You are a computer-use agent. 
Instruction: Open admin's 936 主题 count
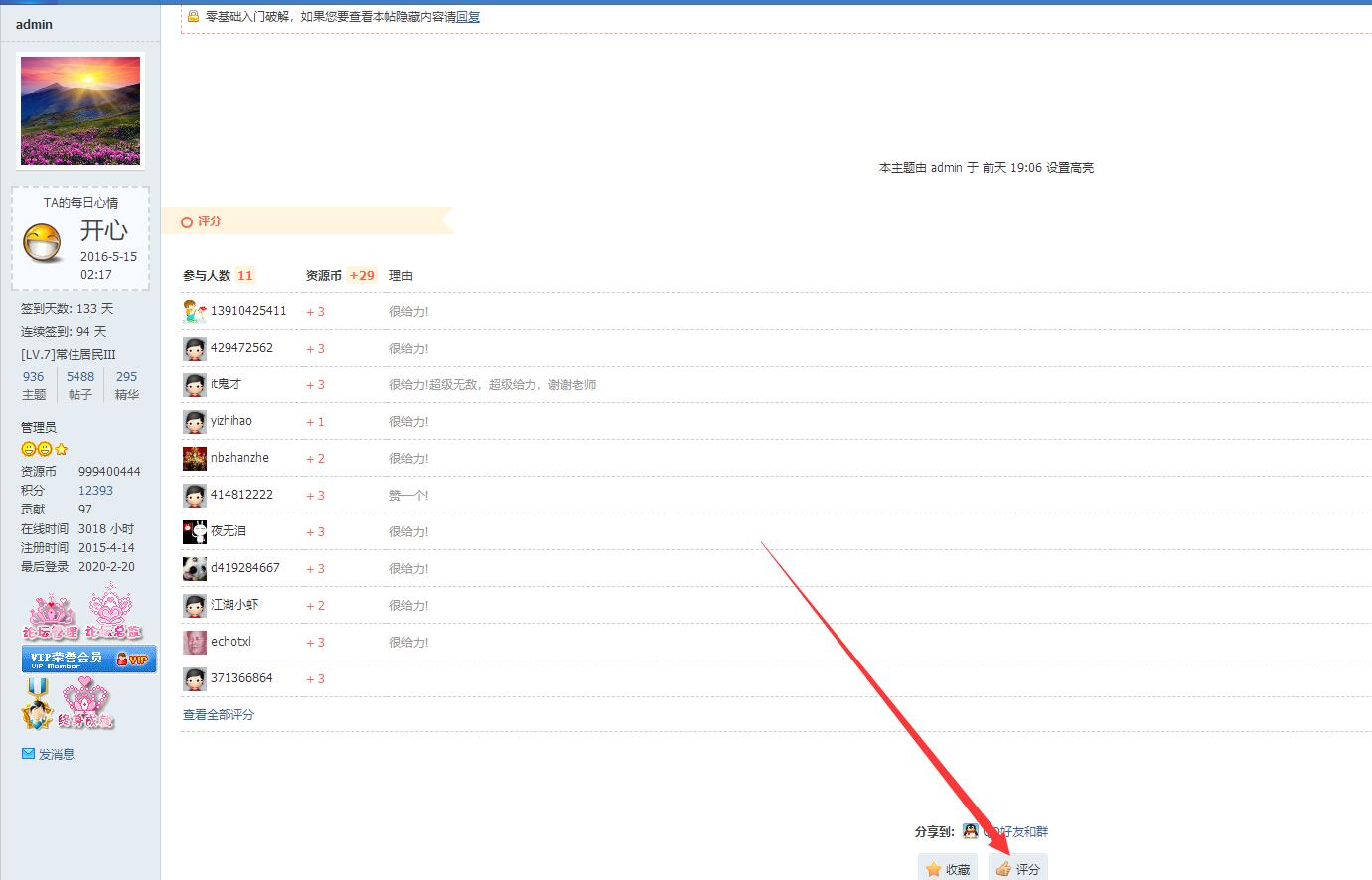34,377
